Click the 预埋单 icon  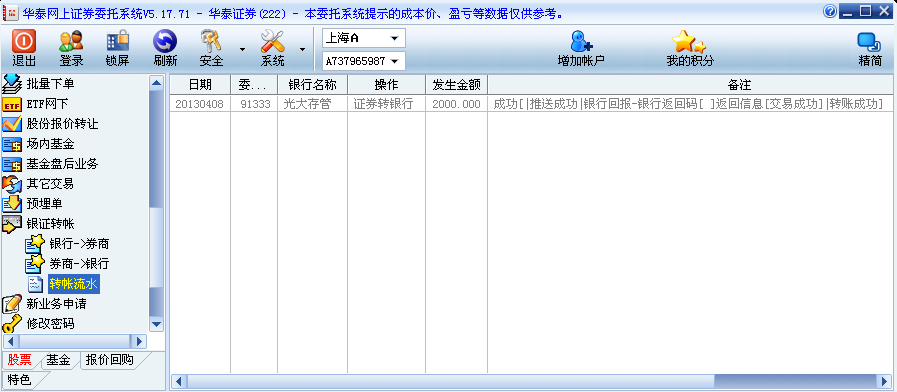click(x=12, y=204)
